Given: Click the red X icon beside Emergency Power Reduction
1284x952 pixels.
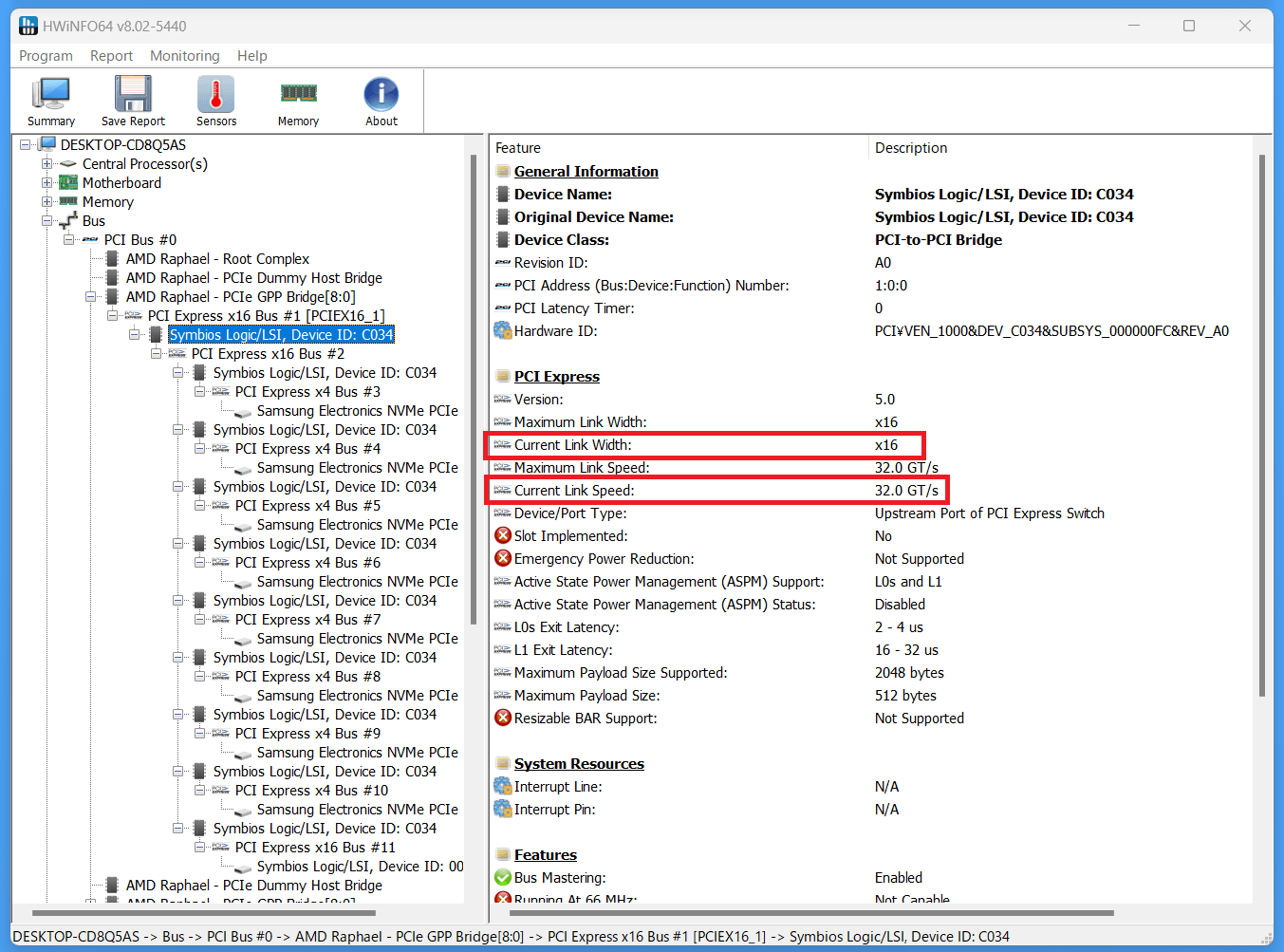Looking at the screenshot, I should pos(503,558).
